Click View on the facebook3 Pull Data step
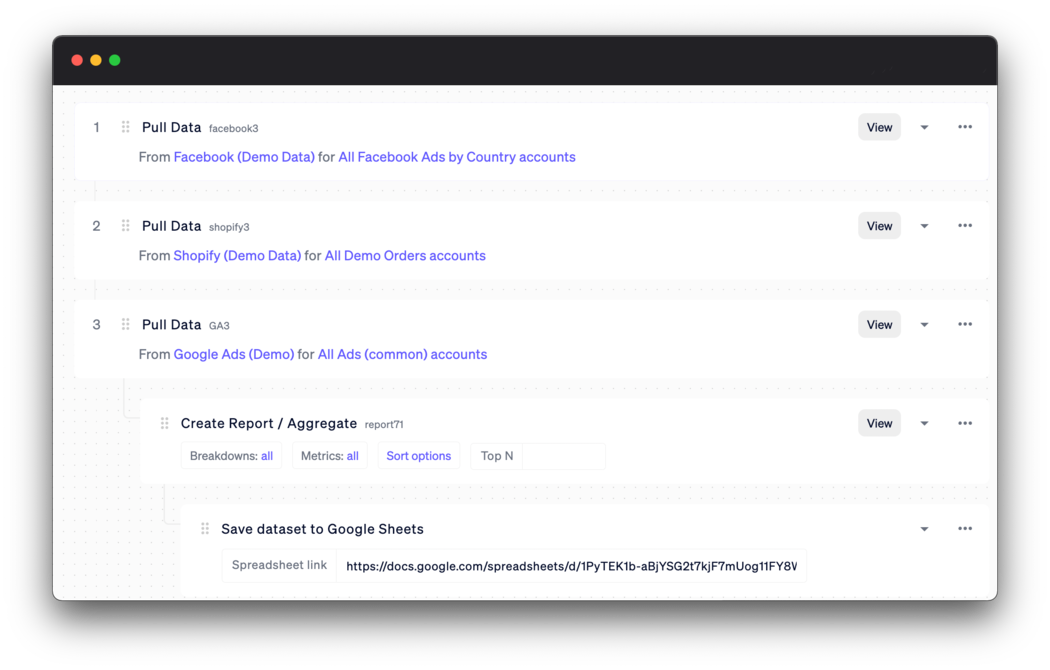 (x=879, y=127)
